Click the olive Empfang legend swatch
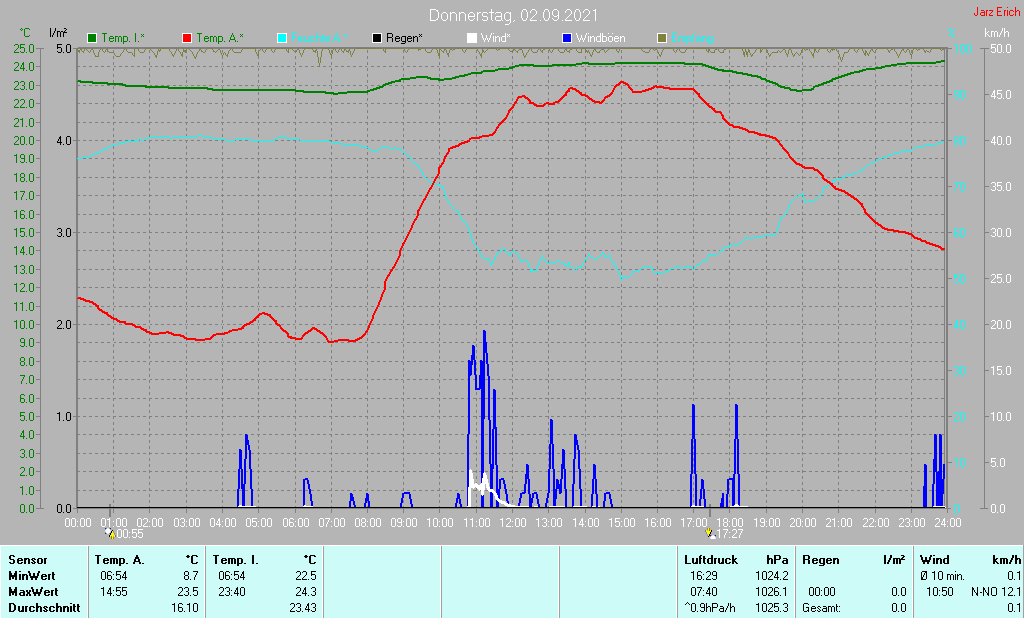 tap(662, 38)
